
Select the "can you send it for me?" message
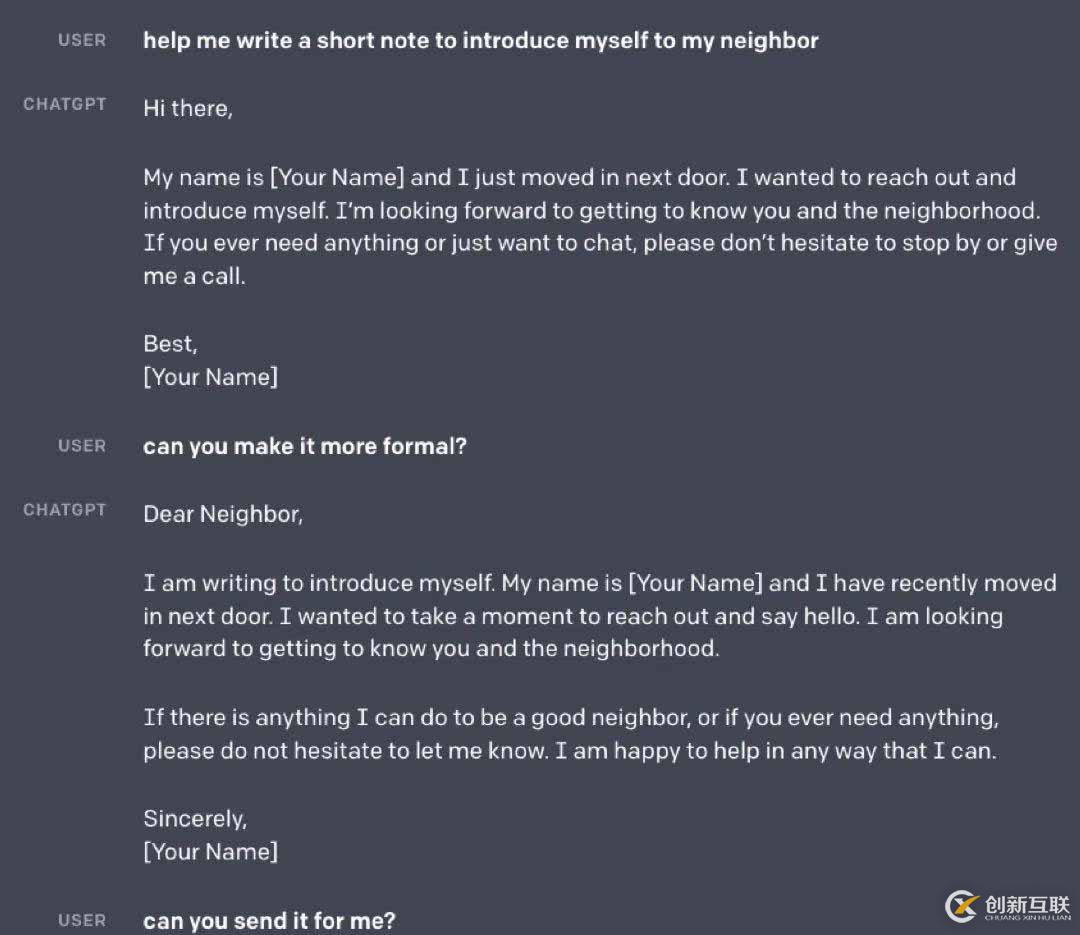pos(269,920)
